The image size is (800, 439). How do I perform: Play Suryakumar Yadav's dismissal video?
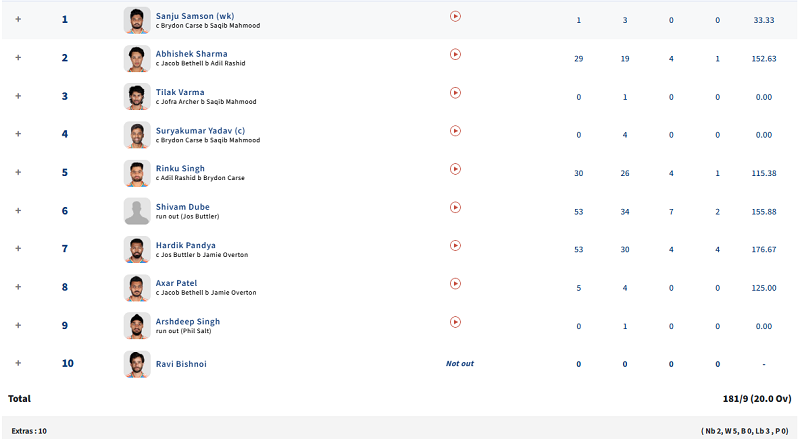(x=455, y=131)
